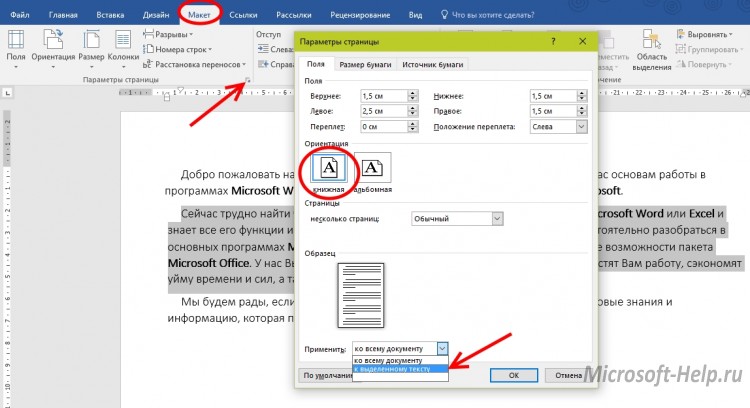
Task: Open the Источник бумаги tab
Action: point(433,64)
